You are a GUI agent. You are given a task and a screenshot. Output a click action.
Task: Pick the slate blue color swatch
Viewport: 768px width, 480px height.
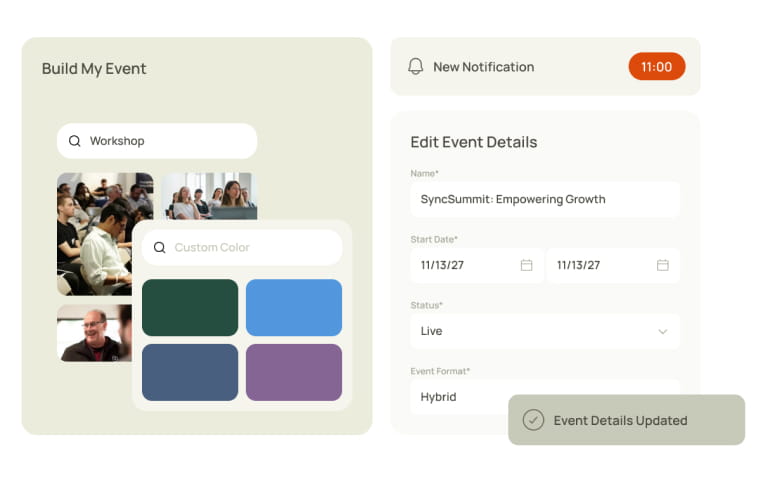(190, 372)
